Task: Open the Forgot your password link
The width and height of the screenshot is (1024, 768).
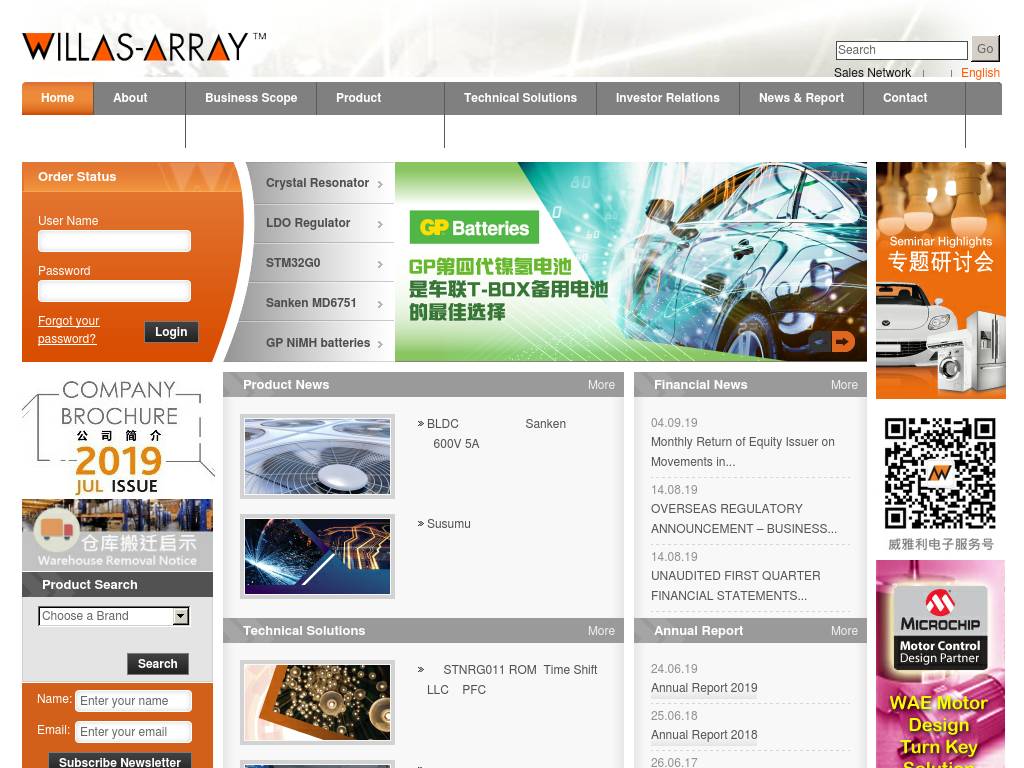Action: [68, 330]
